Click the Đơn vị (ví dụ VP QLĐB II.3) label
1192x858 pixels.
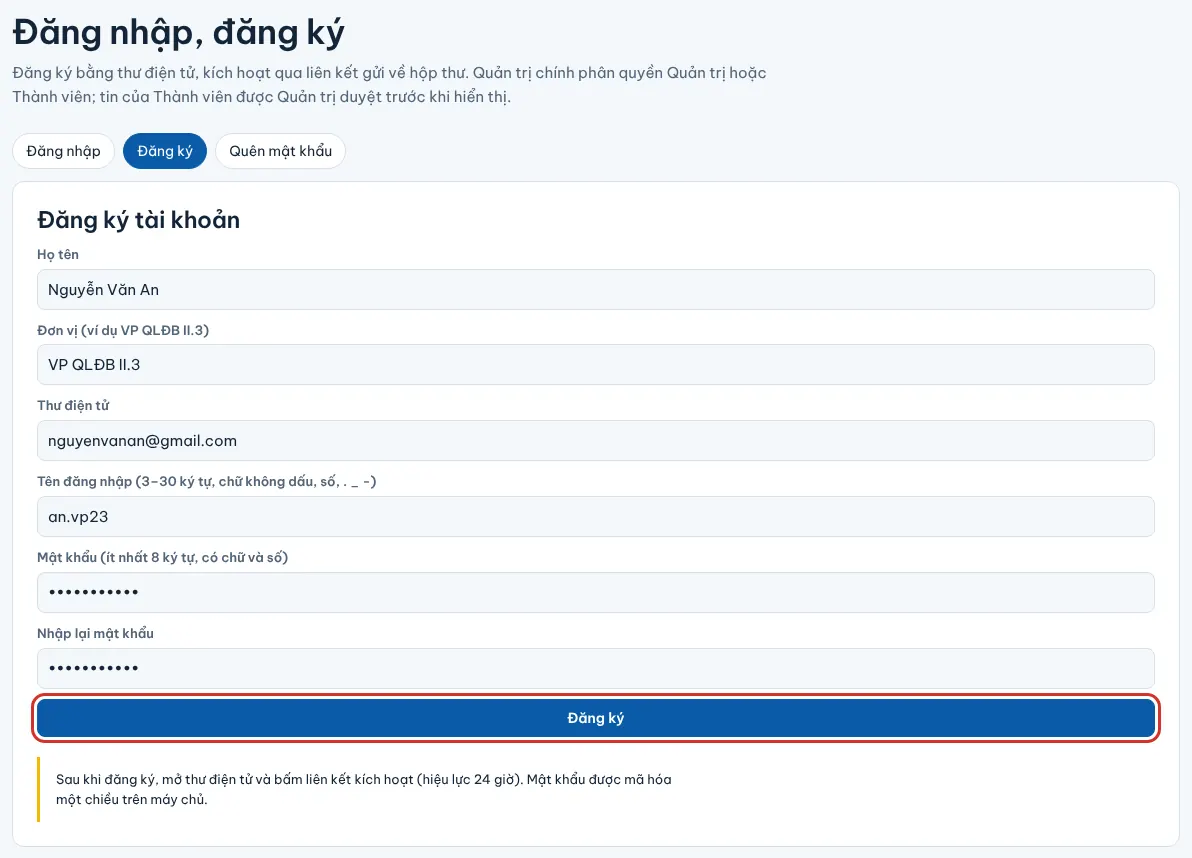point(123,331)
